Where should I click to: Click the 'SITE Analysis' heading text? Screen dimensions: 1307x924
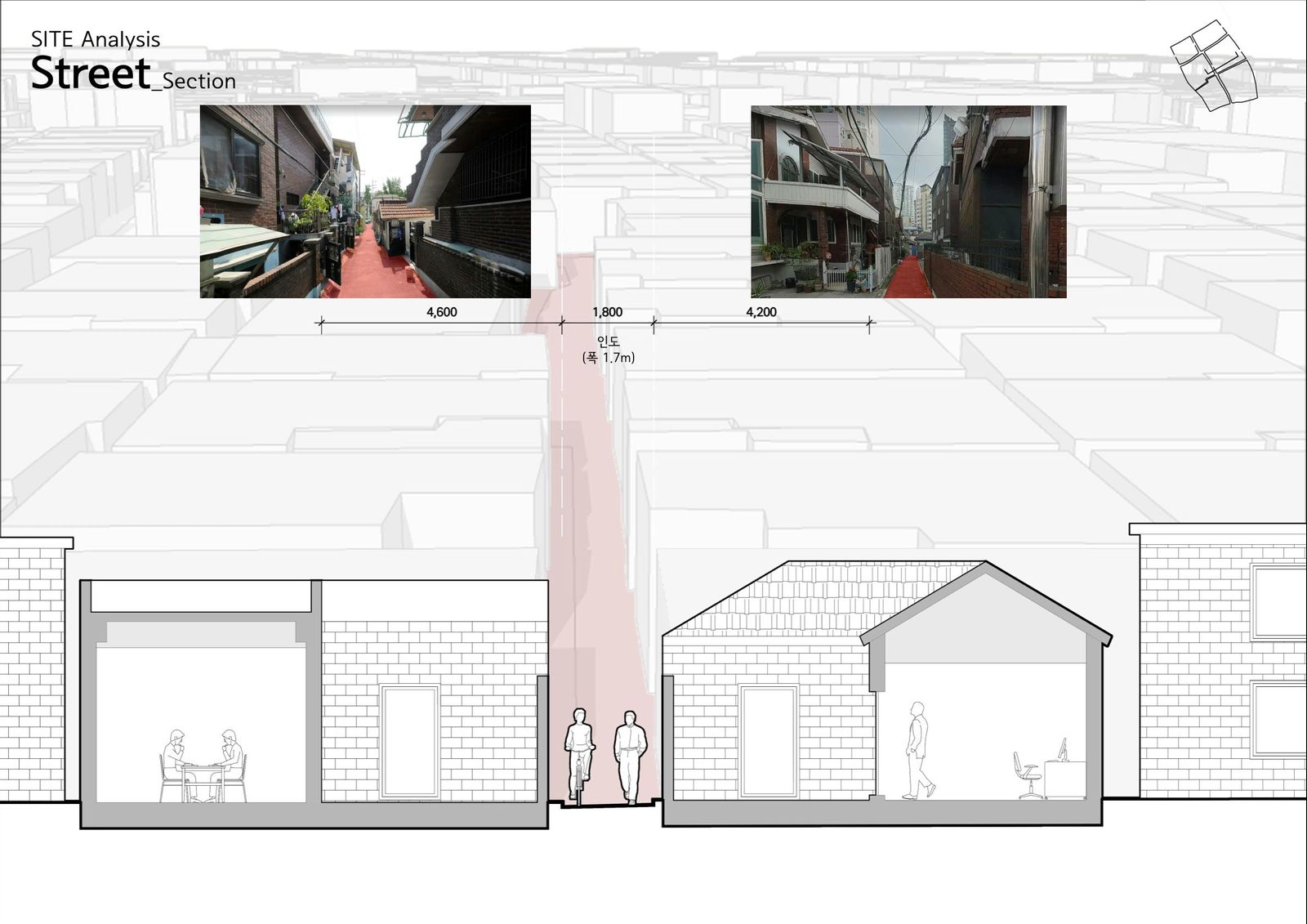pos(96,39)
